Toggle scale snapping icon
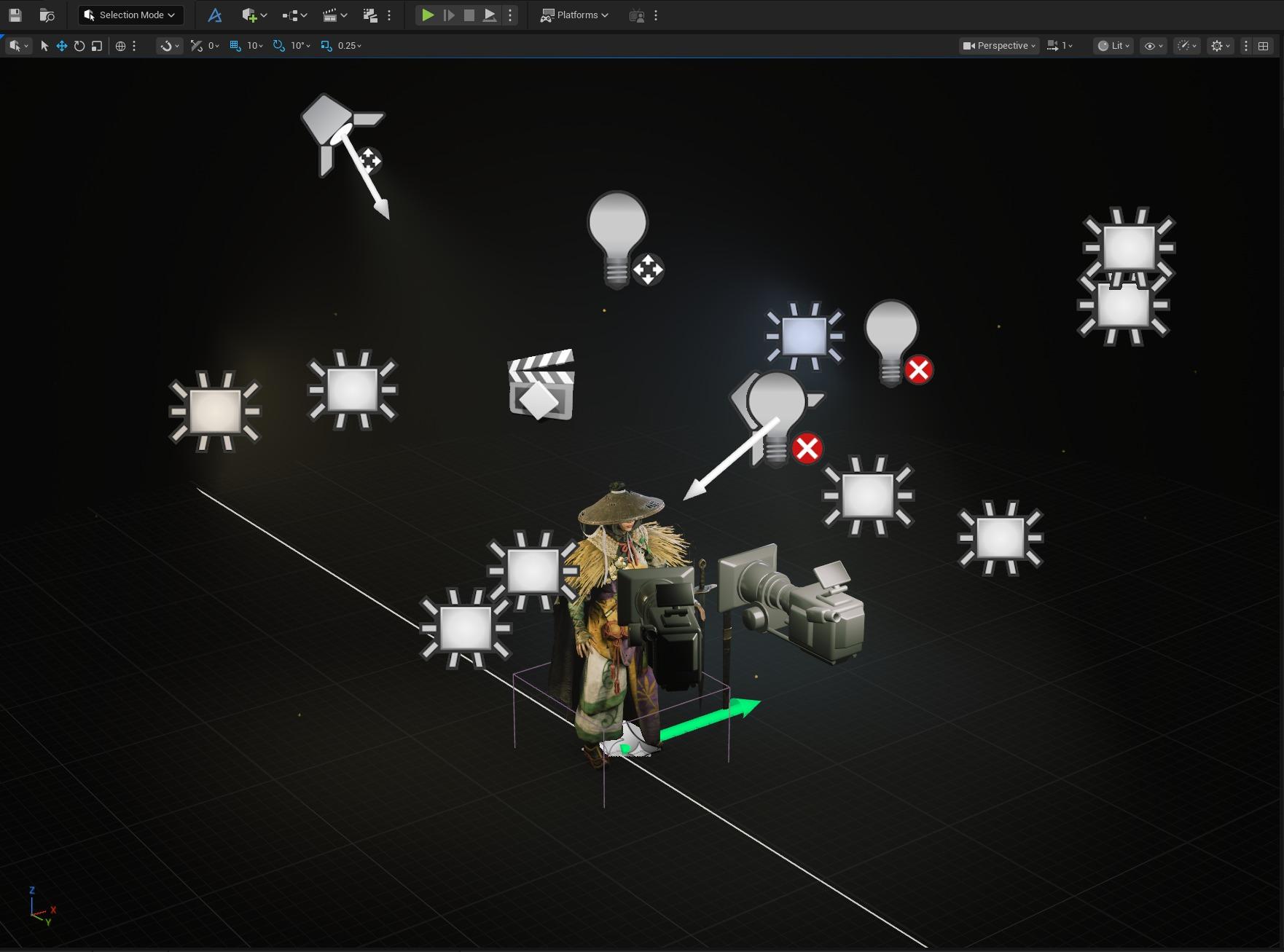 (x=326, y=46)
